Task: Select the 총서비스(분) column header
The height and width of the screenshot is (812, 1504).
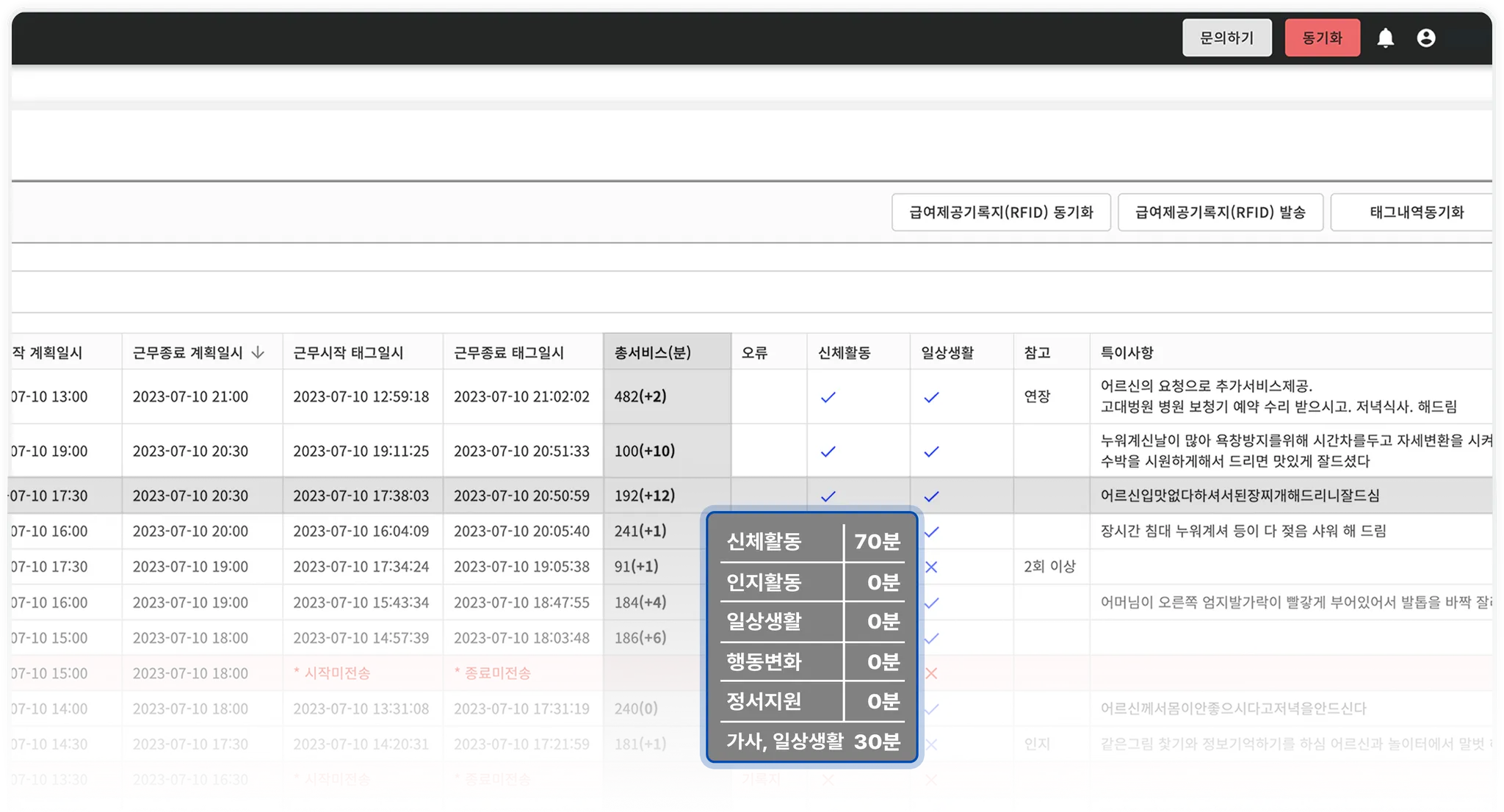Action: coord(652,353)
